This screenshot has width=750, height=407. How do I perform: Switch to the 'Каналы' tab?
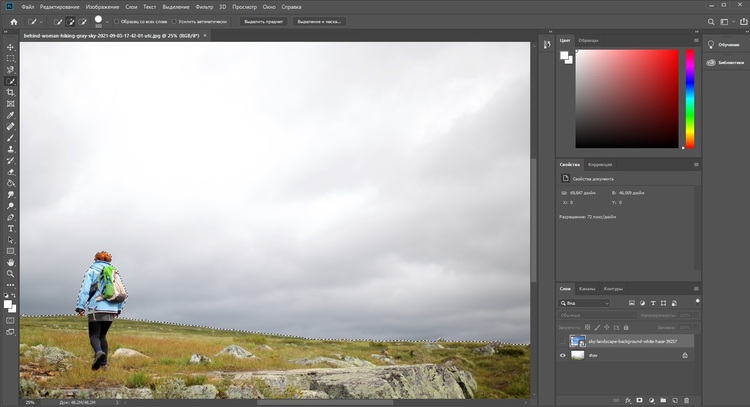pos(587,289)
